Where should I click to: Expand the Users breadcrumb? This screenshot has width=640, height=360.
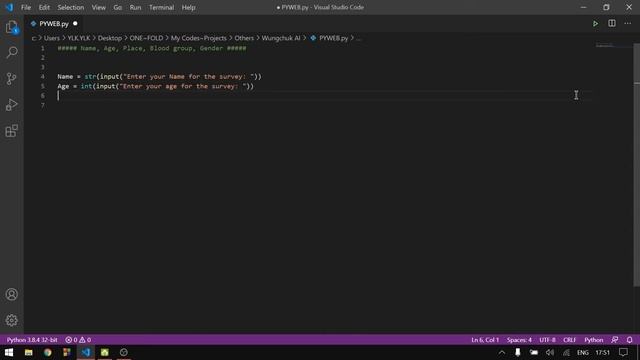(52, 38)
